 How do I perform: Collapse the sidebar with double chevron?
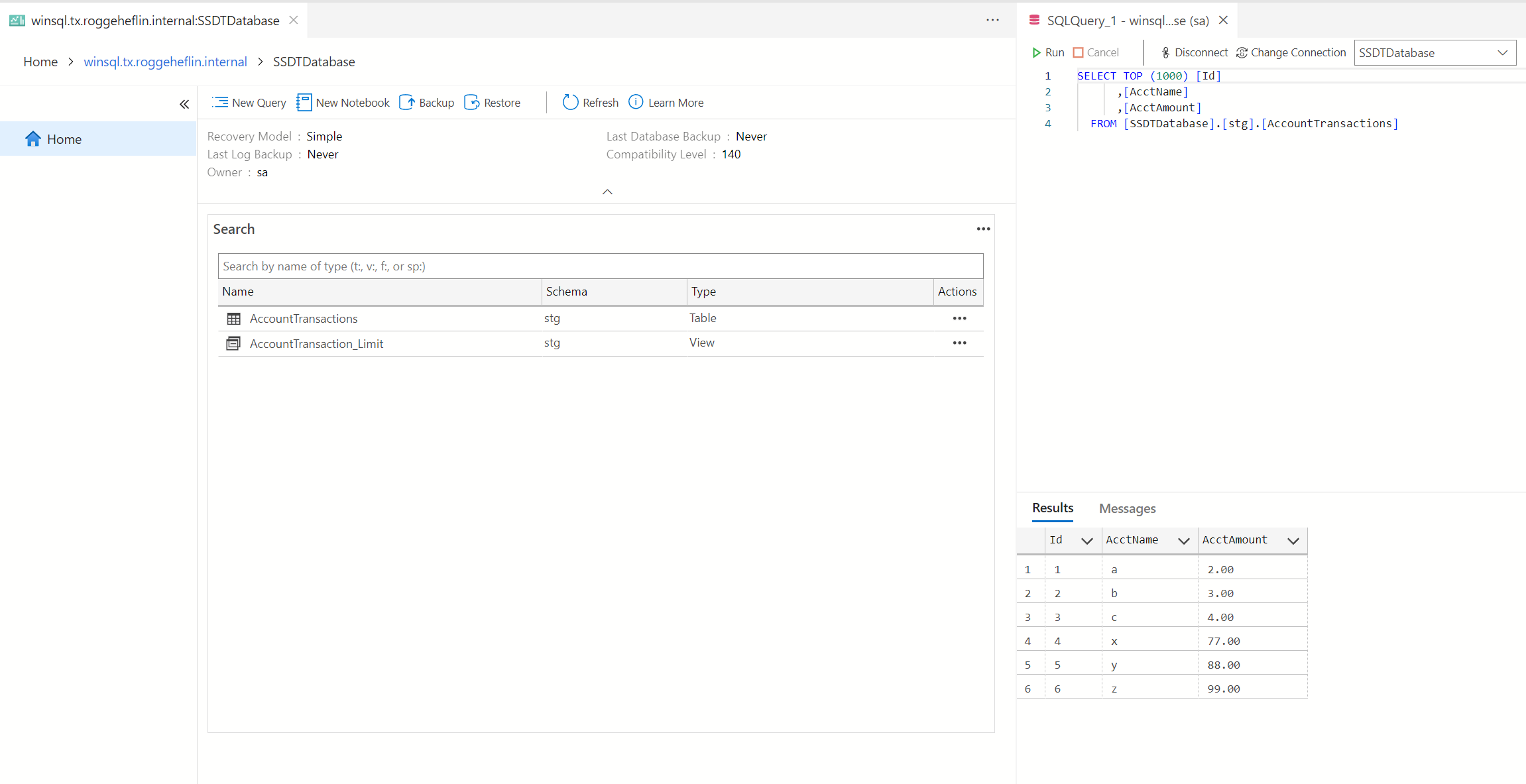point(184,104)
